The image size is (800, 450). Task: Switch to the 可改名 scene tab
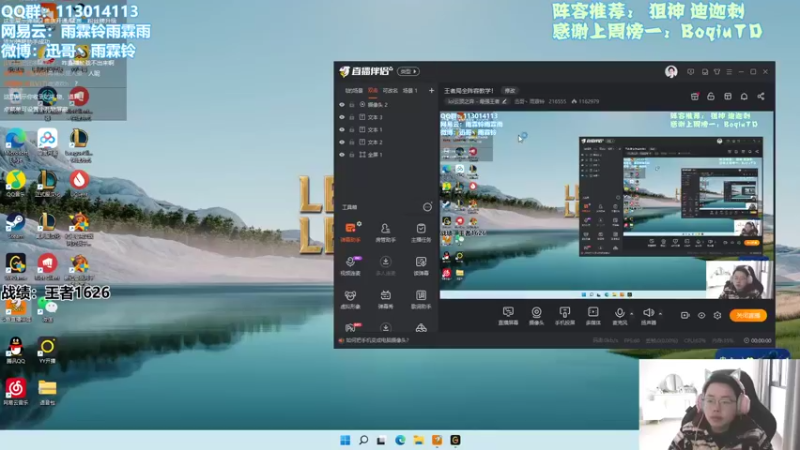tap(390, 91)
